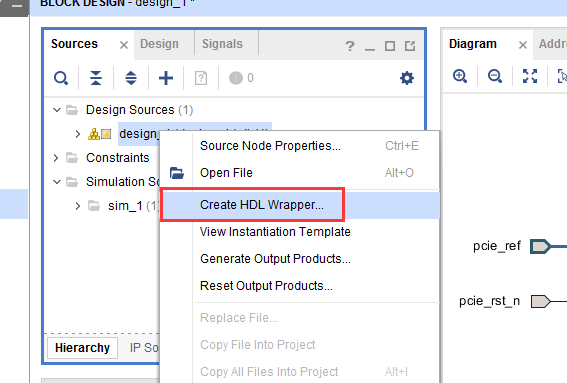Click Copy All Files Into Project entry
The image size is (567, 383).
(x=300, y=371)
